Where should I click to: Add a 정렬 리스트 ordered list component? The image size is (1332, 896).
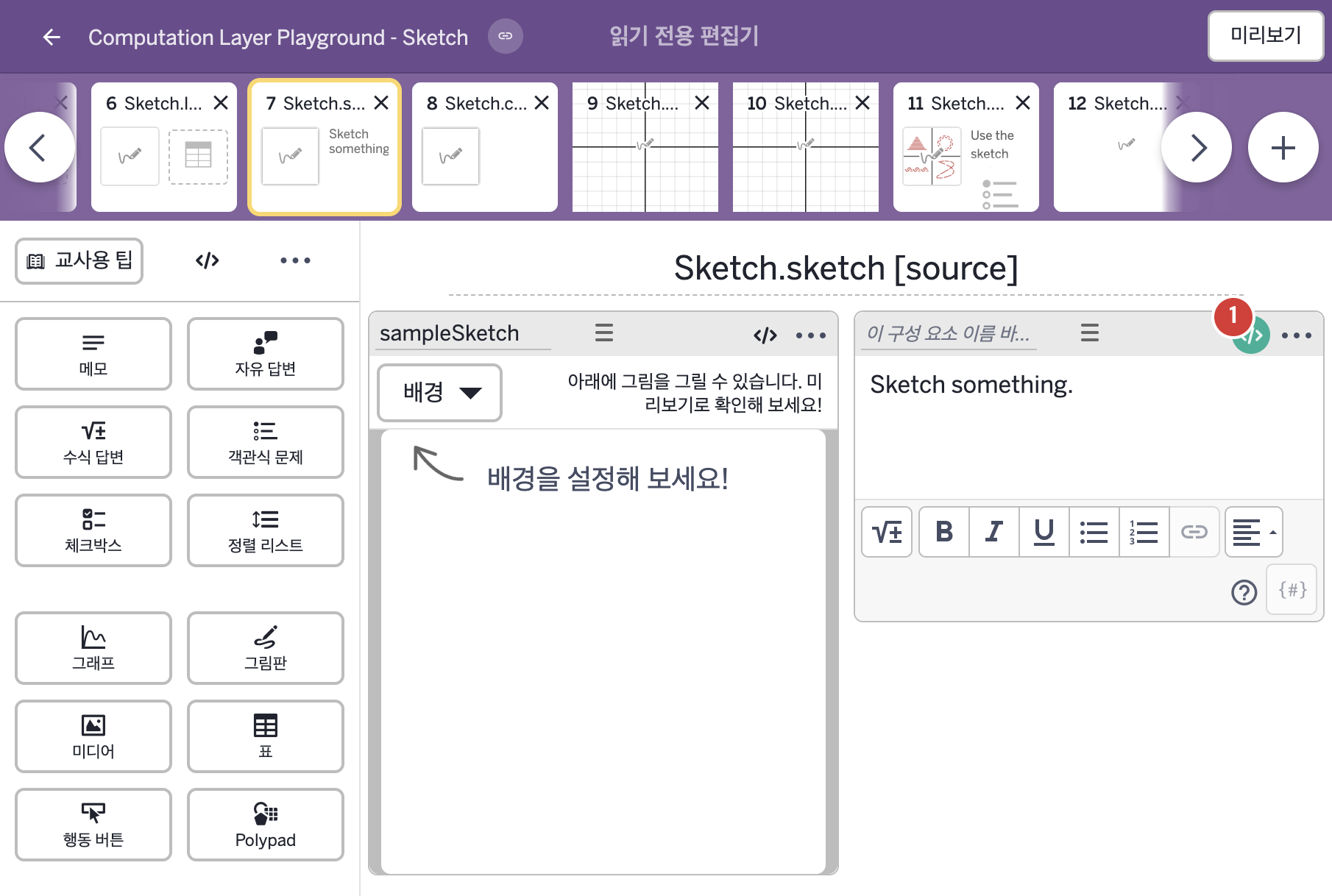(266, 530)
